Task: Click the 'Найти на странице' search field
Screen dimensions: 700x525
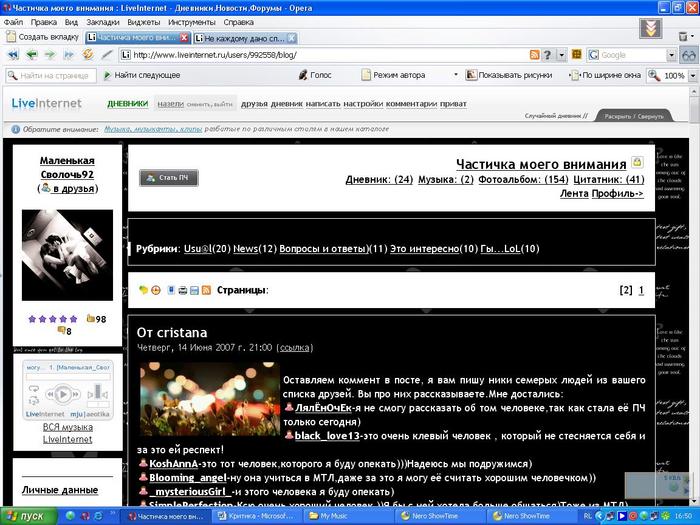Action: tap(51, 75)
